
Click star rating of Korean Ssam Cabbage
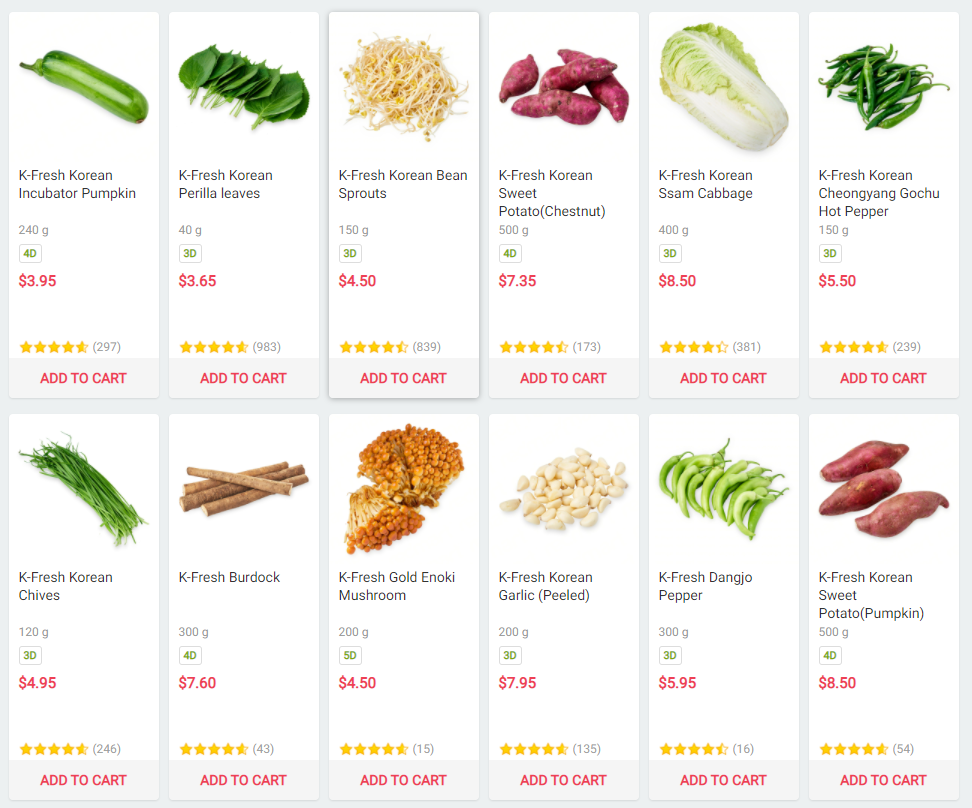click(694, 347)
